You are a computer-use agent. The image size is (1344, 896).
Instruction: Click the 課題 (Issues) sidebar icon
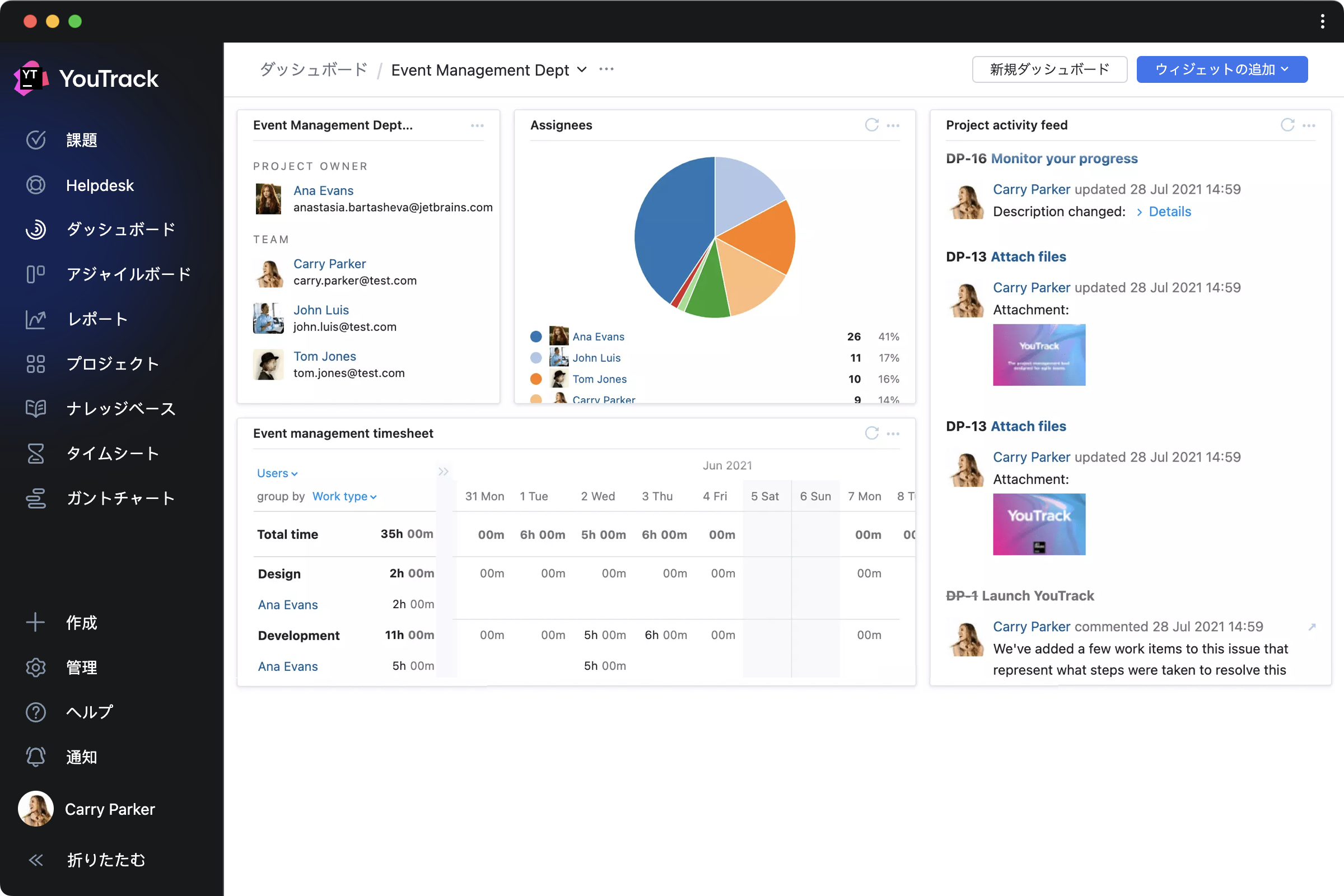[36, 140]
